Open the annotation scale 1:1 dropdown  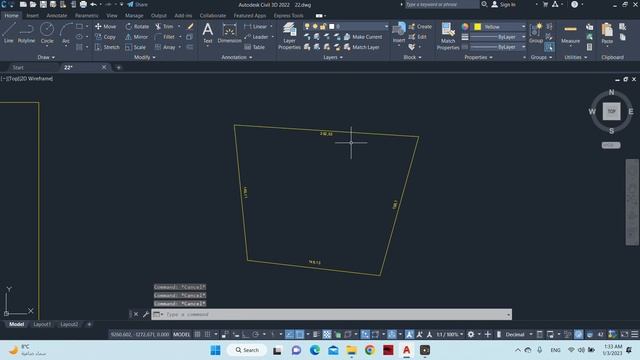(x=449, y=334)
